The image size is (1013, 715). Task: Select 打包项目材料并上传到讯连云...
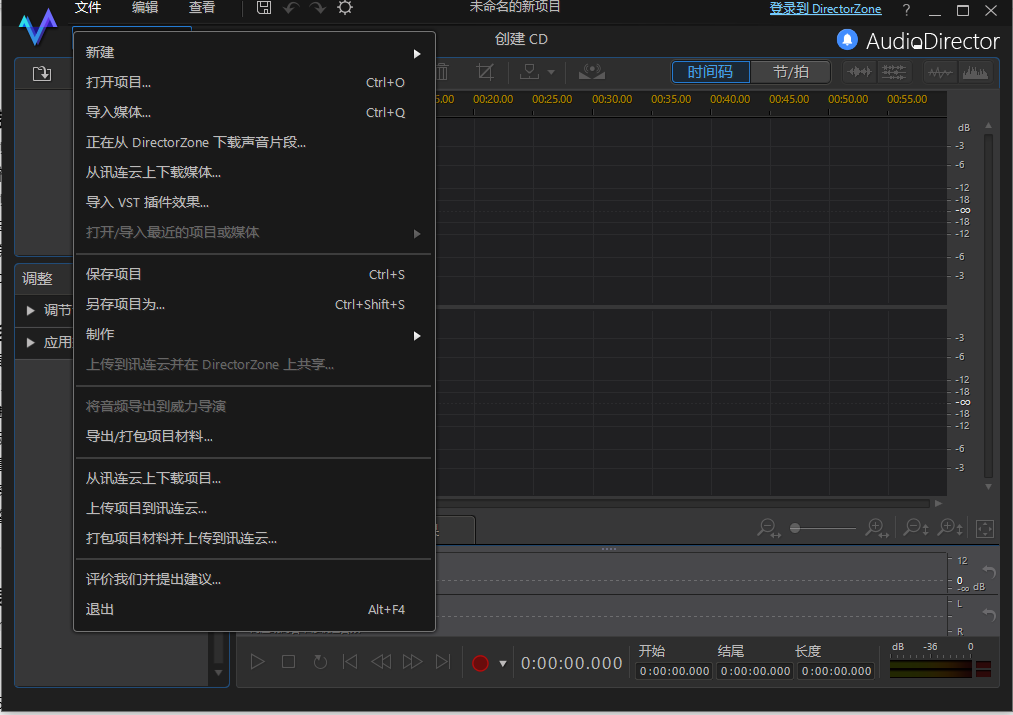[255, 539]
